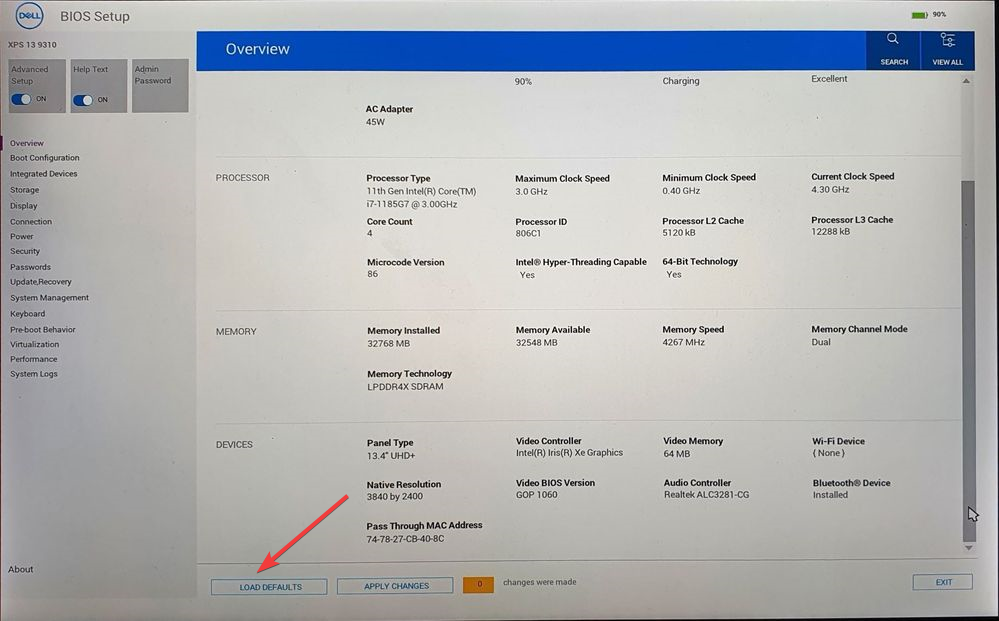Image resolution: width=999 pixels, height=621 pixels.
Task: Open Update,Recovery section
Action: pos(41,282)
